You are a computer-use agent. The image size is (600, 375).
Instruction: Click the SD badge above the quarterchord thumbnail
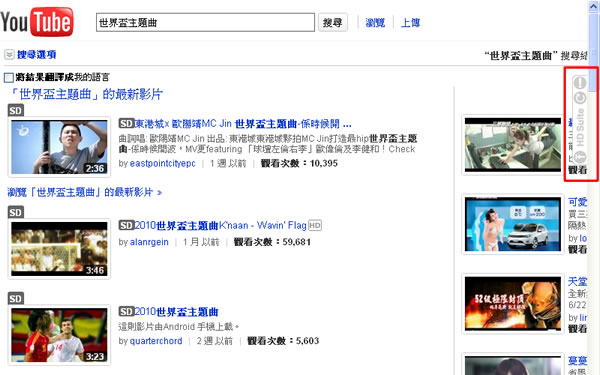[x=16, y=298]
